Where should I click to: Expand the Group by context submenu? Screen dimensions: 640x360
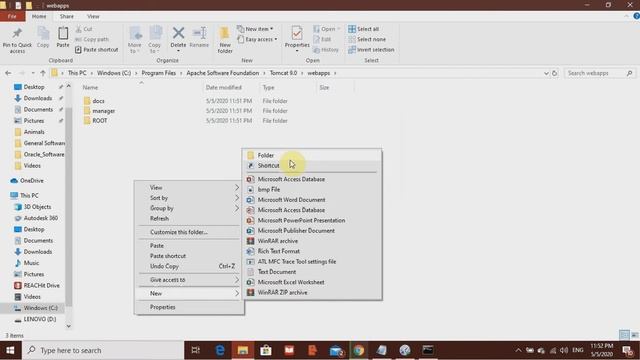tap(189, 208)
